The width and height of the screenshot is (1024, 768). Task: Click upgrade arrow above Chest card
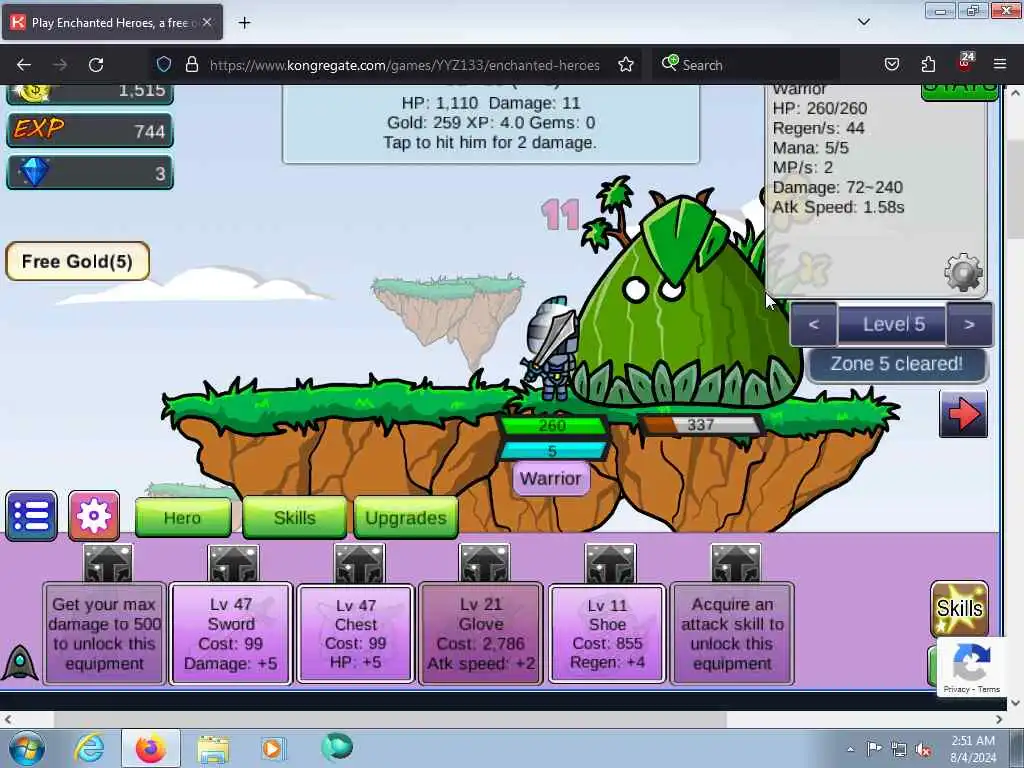pyautogui.click(x=359, y=563)
